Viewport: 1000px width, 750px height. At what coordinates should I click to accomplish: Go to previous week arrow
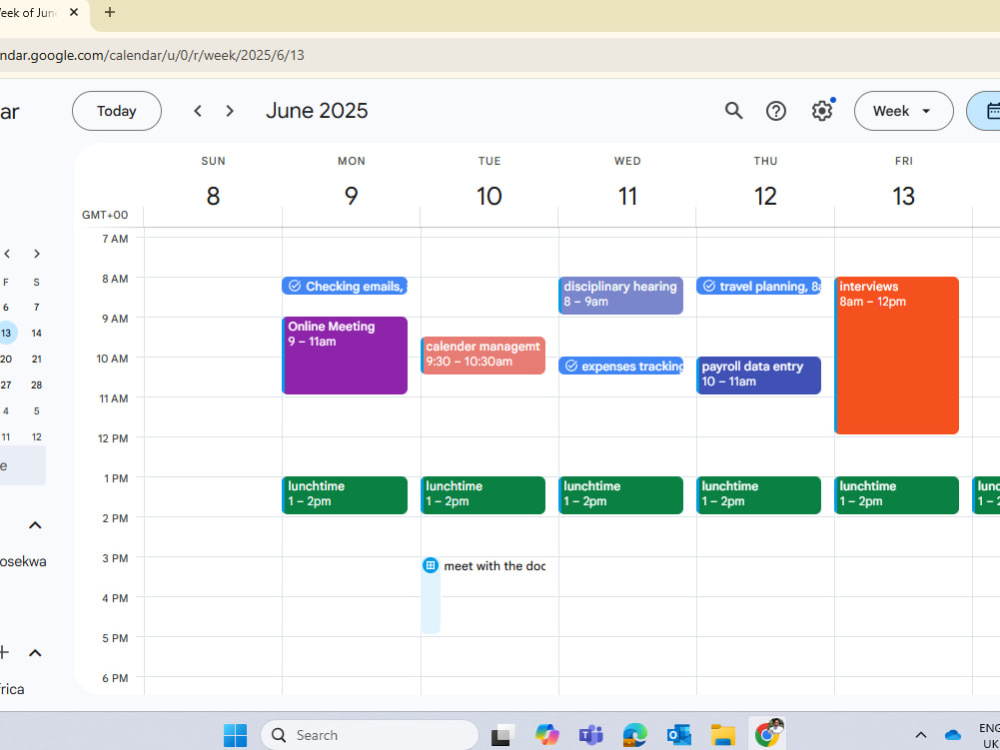pos(198,111)
